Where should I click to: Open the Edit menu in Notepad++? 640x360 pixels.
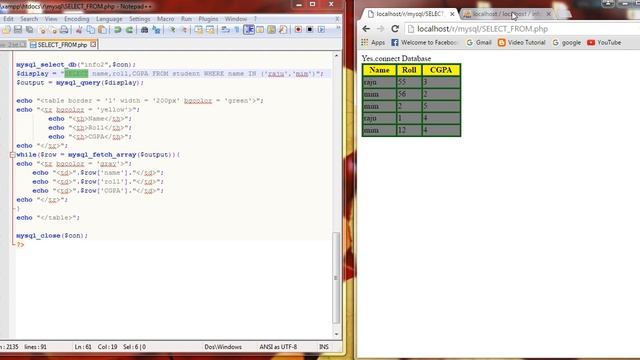tap(8, 19)
